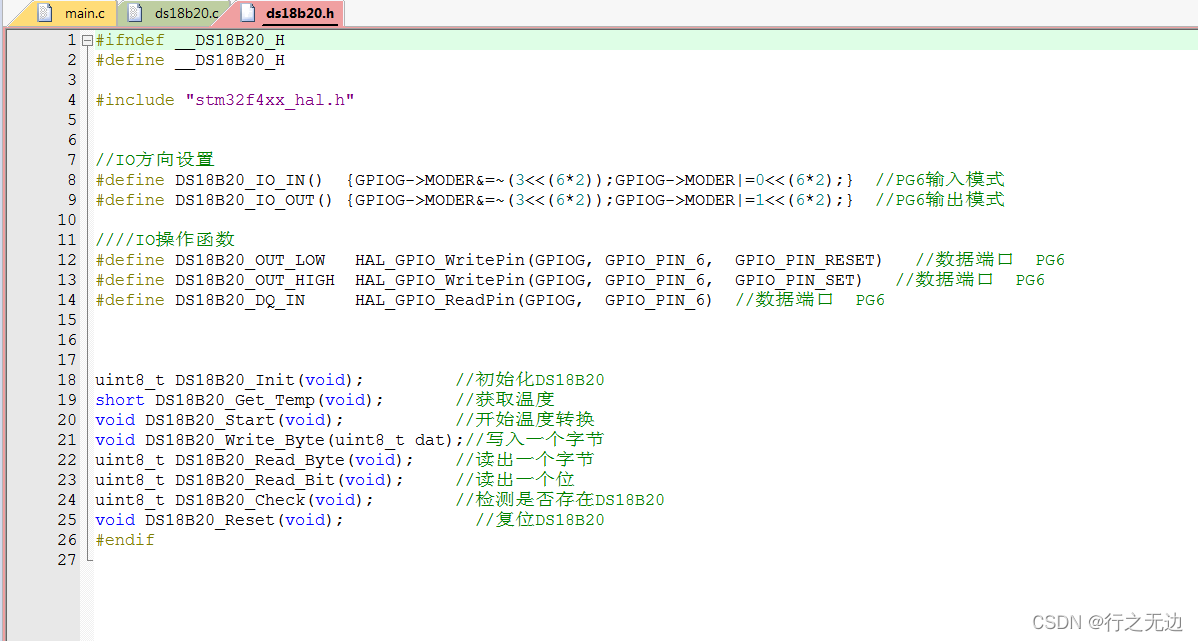
Task: Click the ////IO操作函数 comment
Action: click(165, 240)
